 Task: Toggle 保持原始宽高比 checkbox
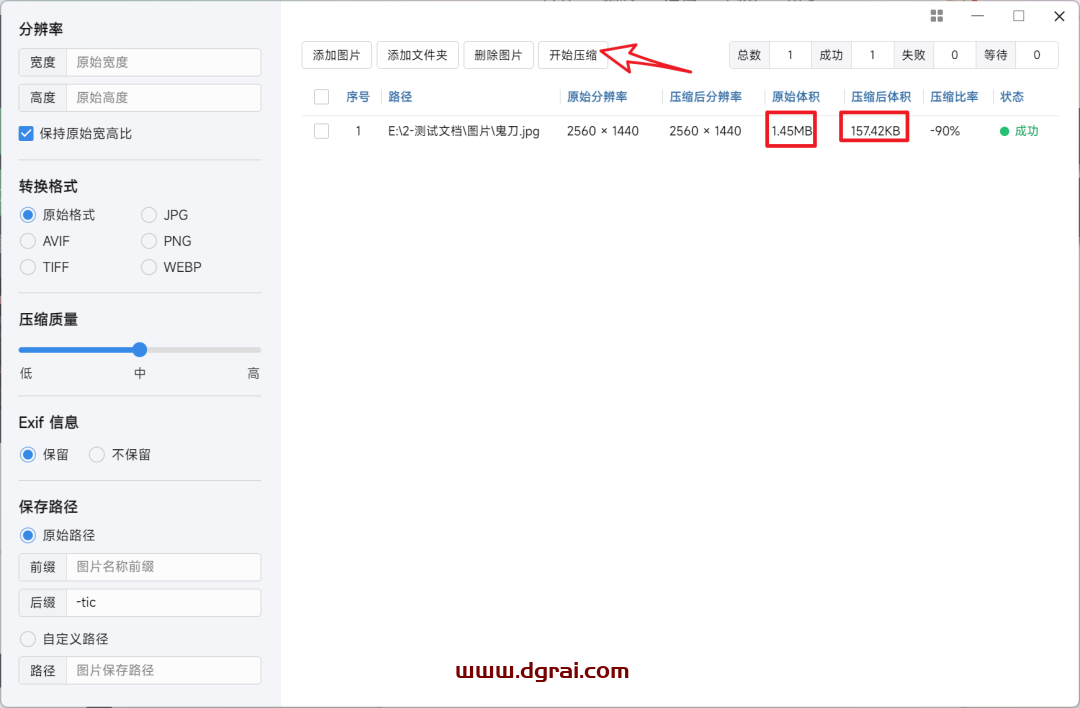click(27, 133)
